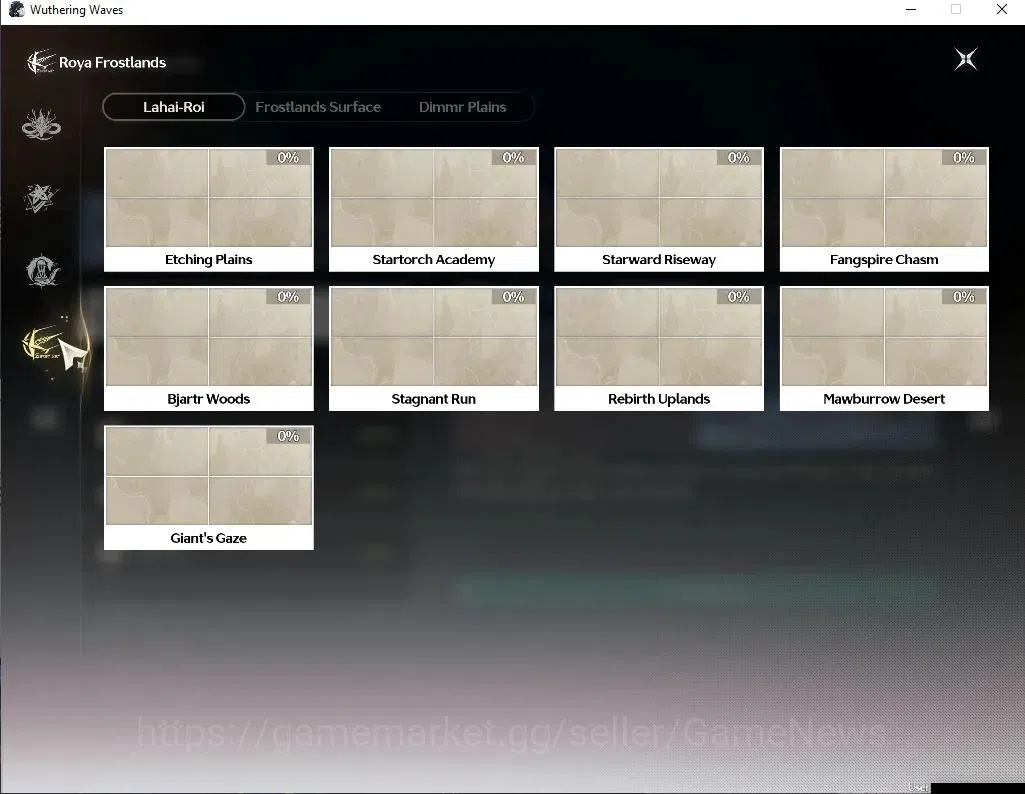Maximize the Wuthering Waves window

[x=956, y=9]
